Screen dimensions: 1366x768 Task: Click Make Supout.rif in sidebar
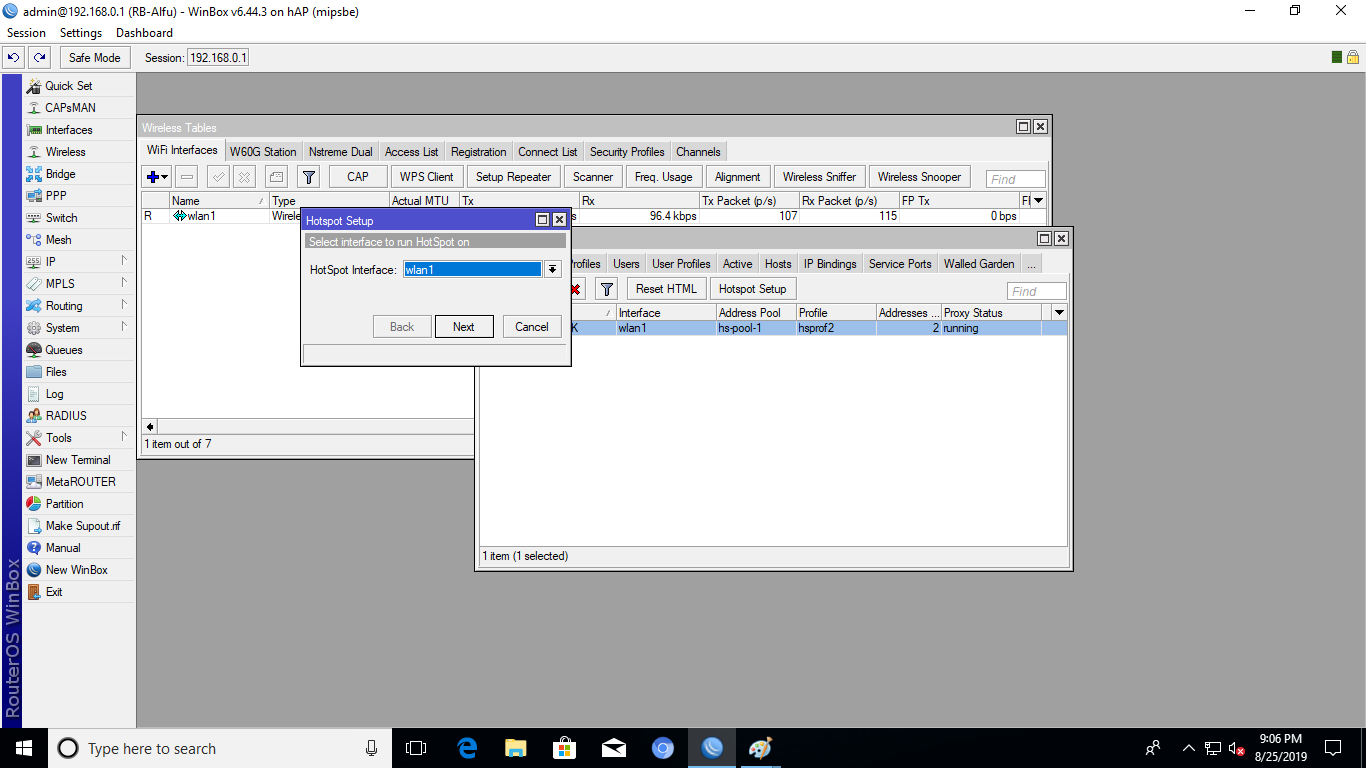click(83, 526)
